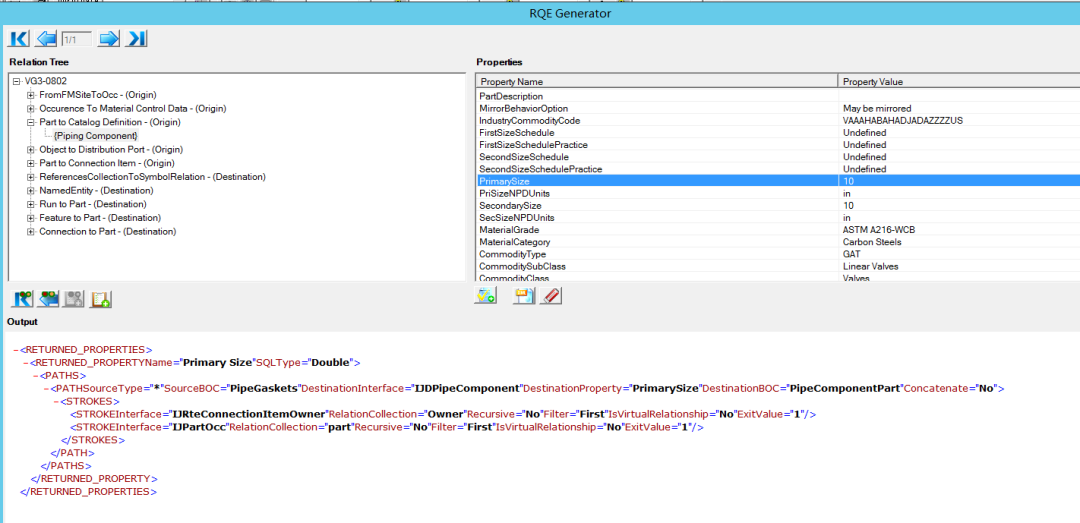Expand Connection to Part - (Destination) node
Image resolution: width=1080 pixels, height=523 pixels.
pos(30,232)
